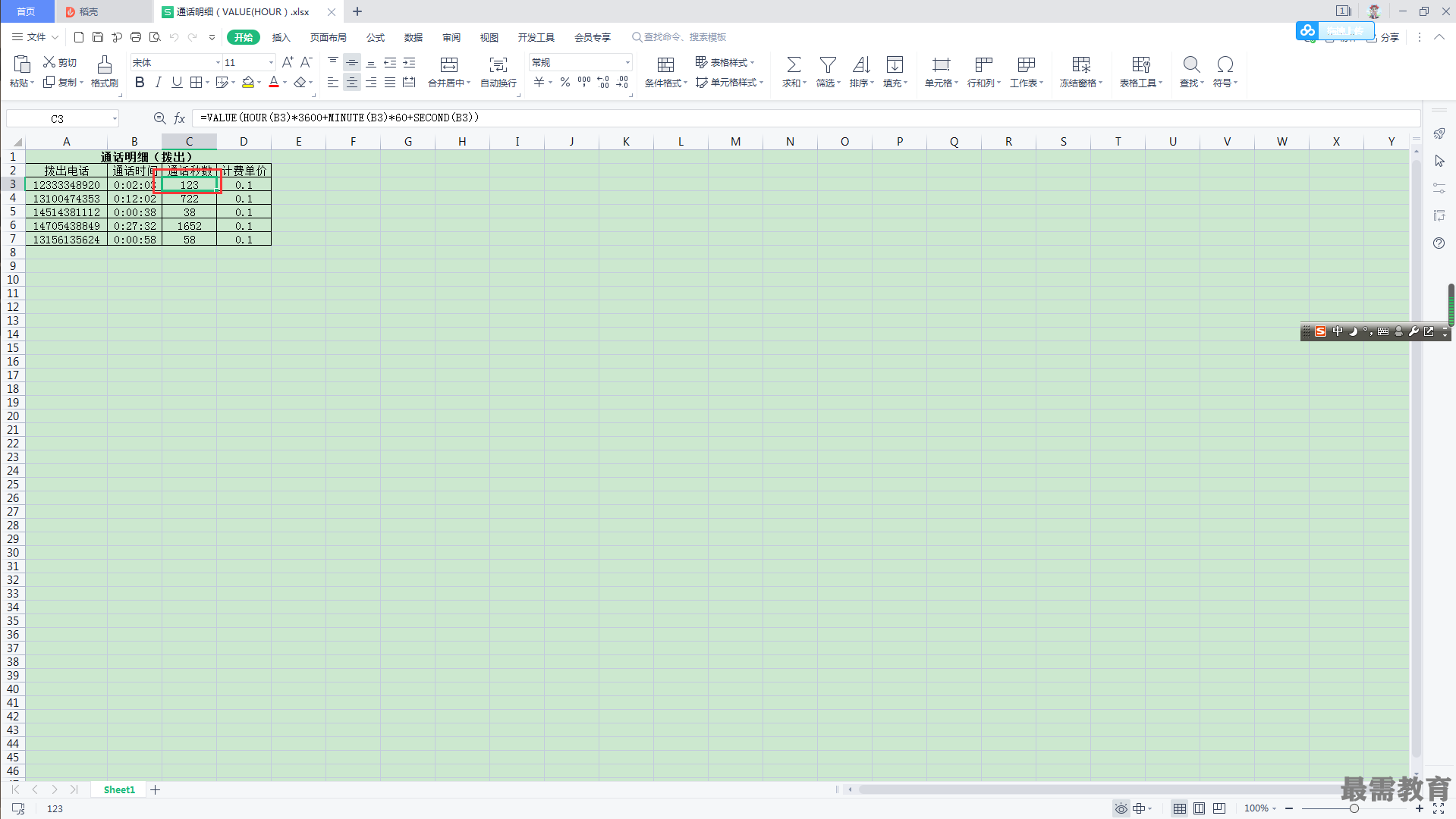This screenshot has width=1456, height=819.
Task: Click the eraser clear-format icon
Action: [300, 83]
